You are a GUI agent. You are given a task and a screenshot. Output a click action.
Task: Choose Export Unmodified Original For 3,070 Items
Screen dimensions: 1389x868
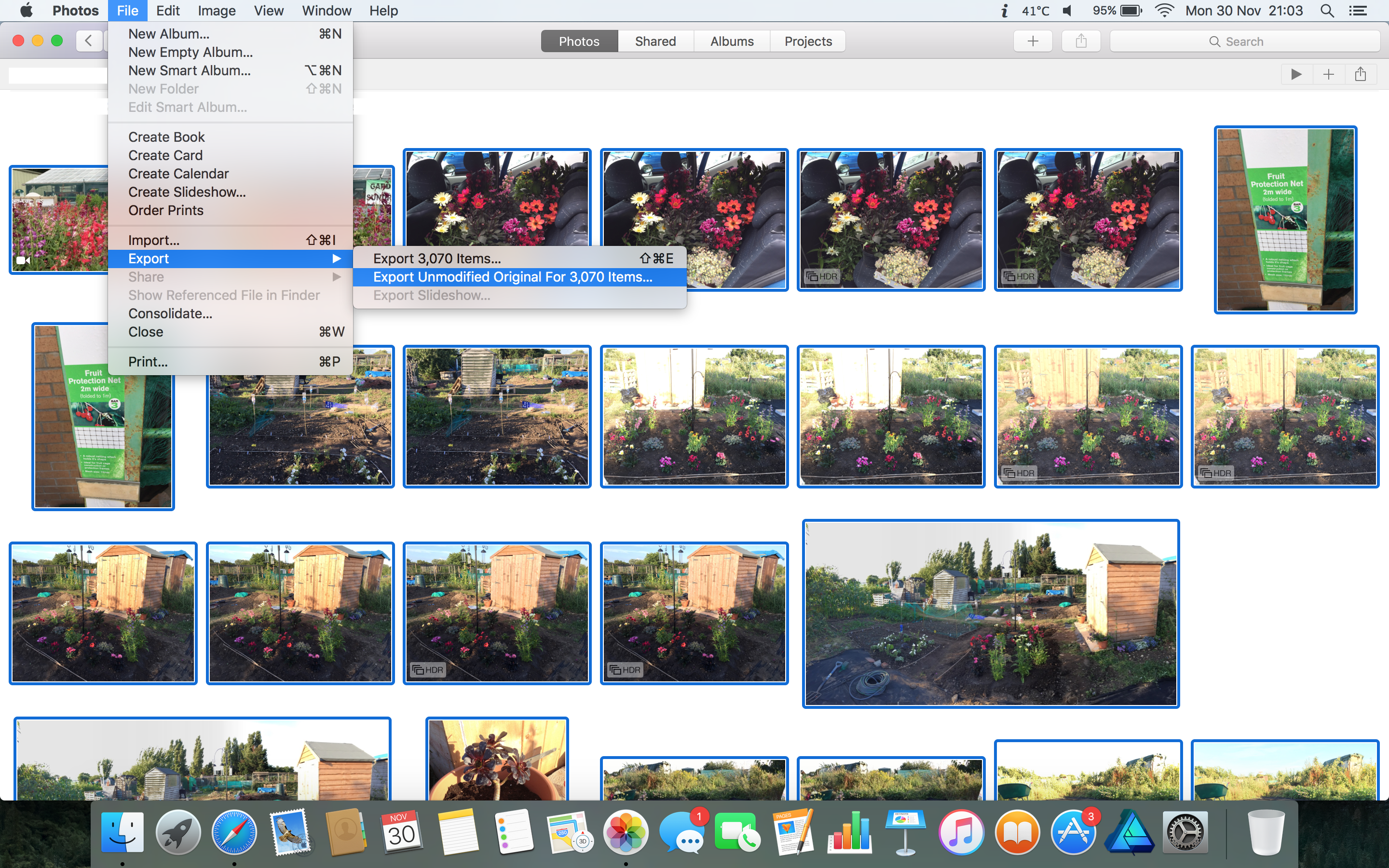[x=513, y=277]
